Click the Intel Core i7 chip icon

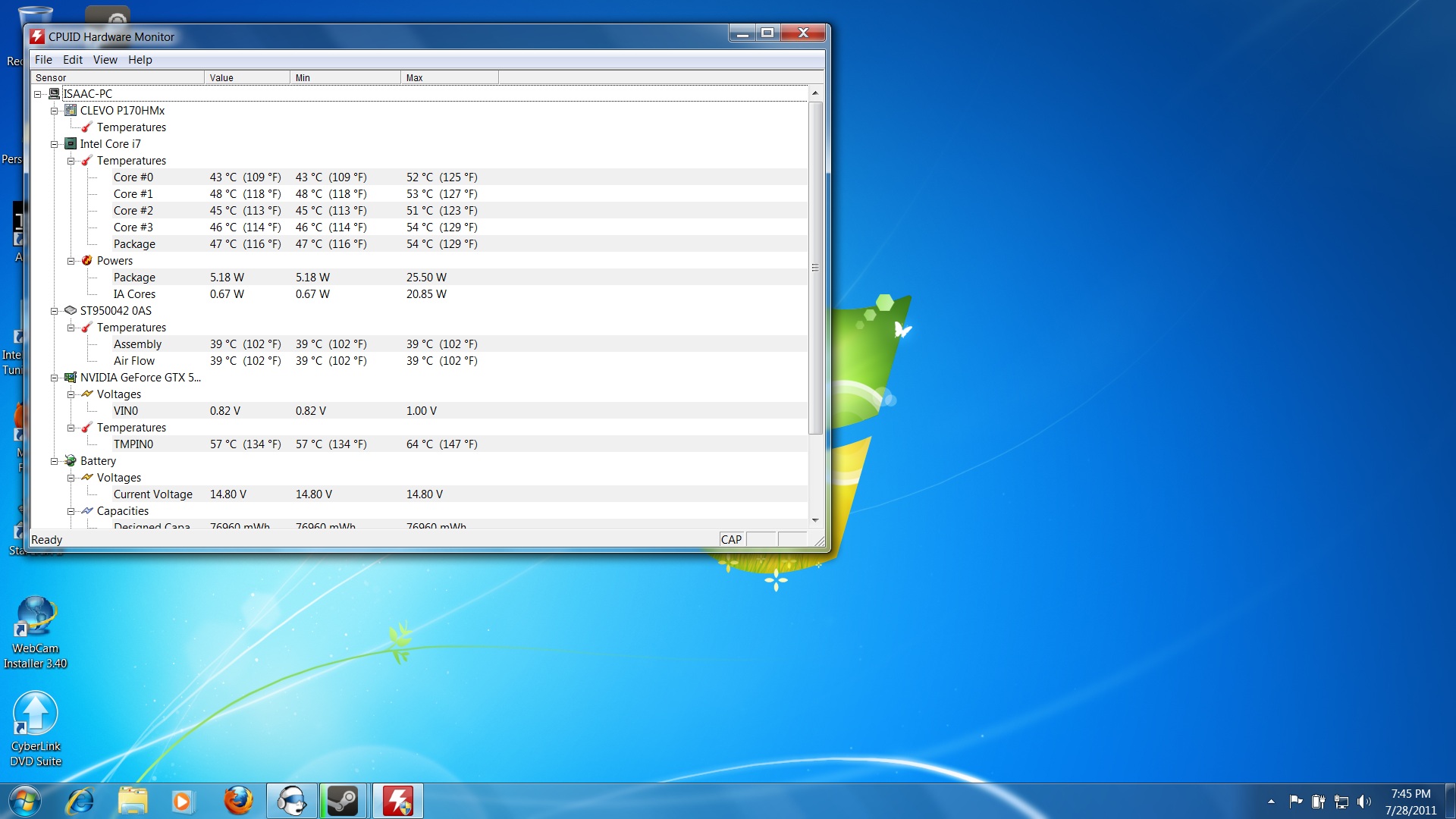[x=71, y=143]
